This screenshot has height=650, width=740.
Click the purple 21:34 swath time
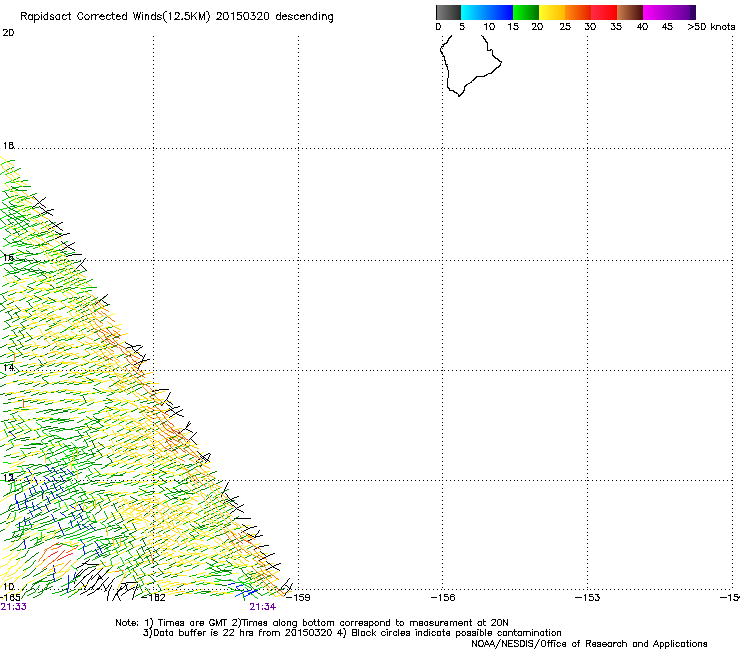[x=262, y=607]
